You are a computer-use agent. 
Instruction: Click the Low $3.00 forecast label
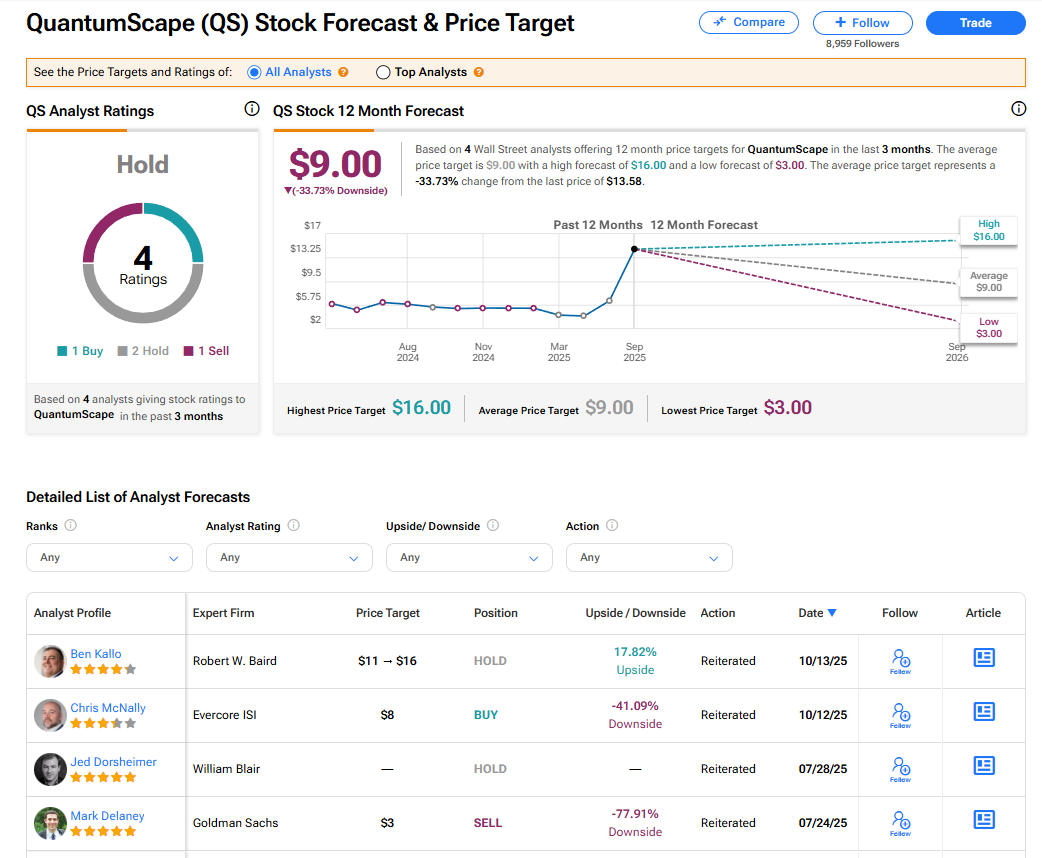point(988,328)
